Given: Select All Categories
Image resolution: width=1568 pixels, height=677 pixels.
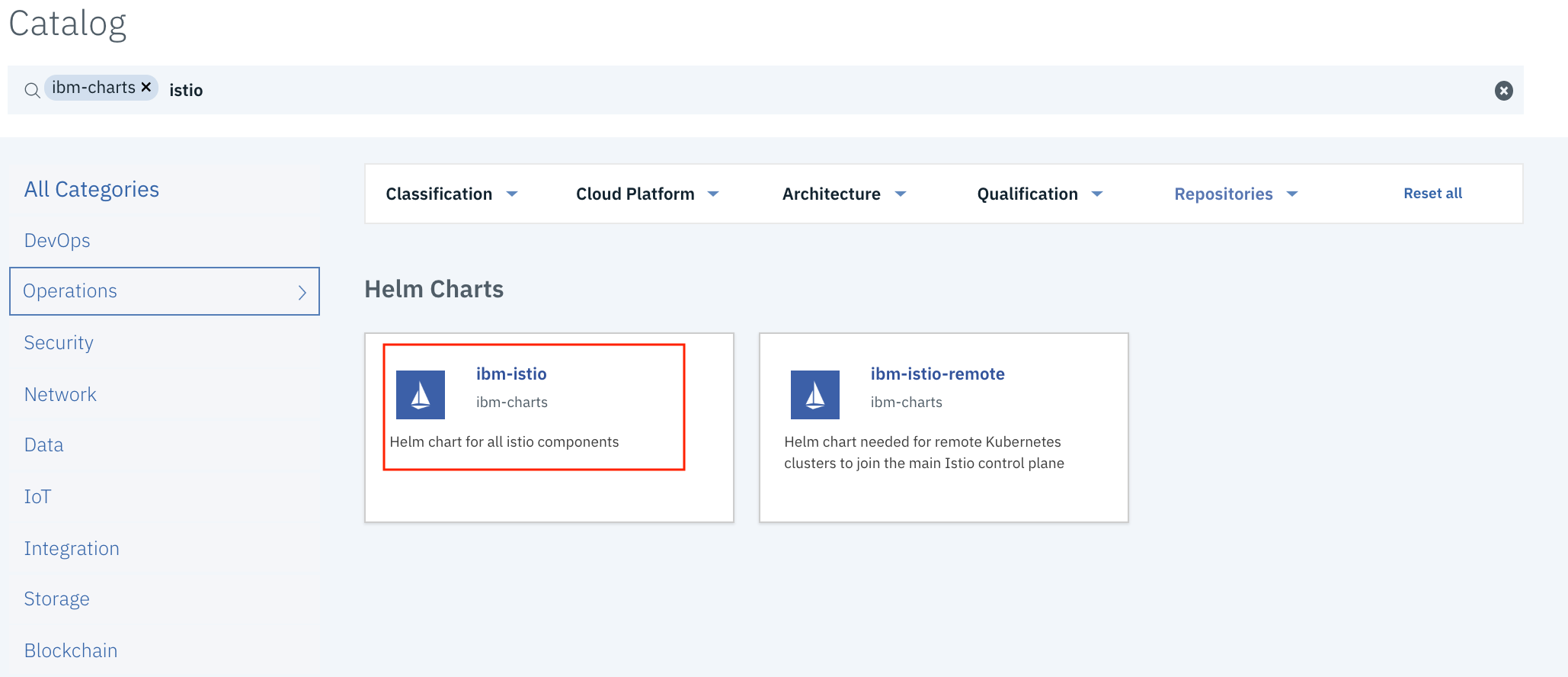Looking at the screenshot, I should (91, 189).
